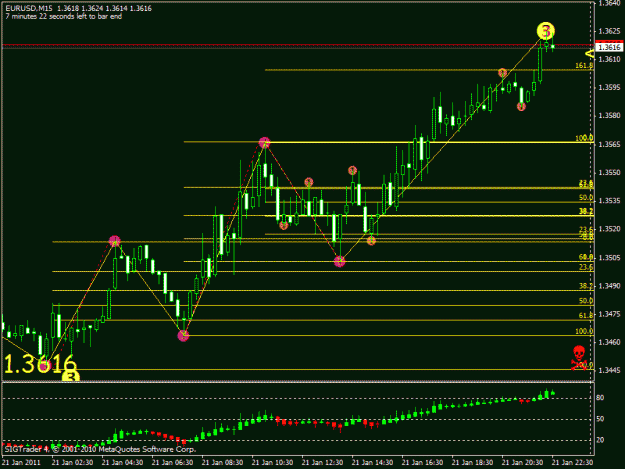
Task: Click the '21 Jan 22:30' time axis label
Action: click(573, 463)
